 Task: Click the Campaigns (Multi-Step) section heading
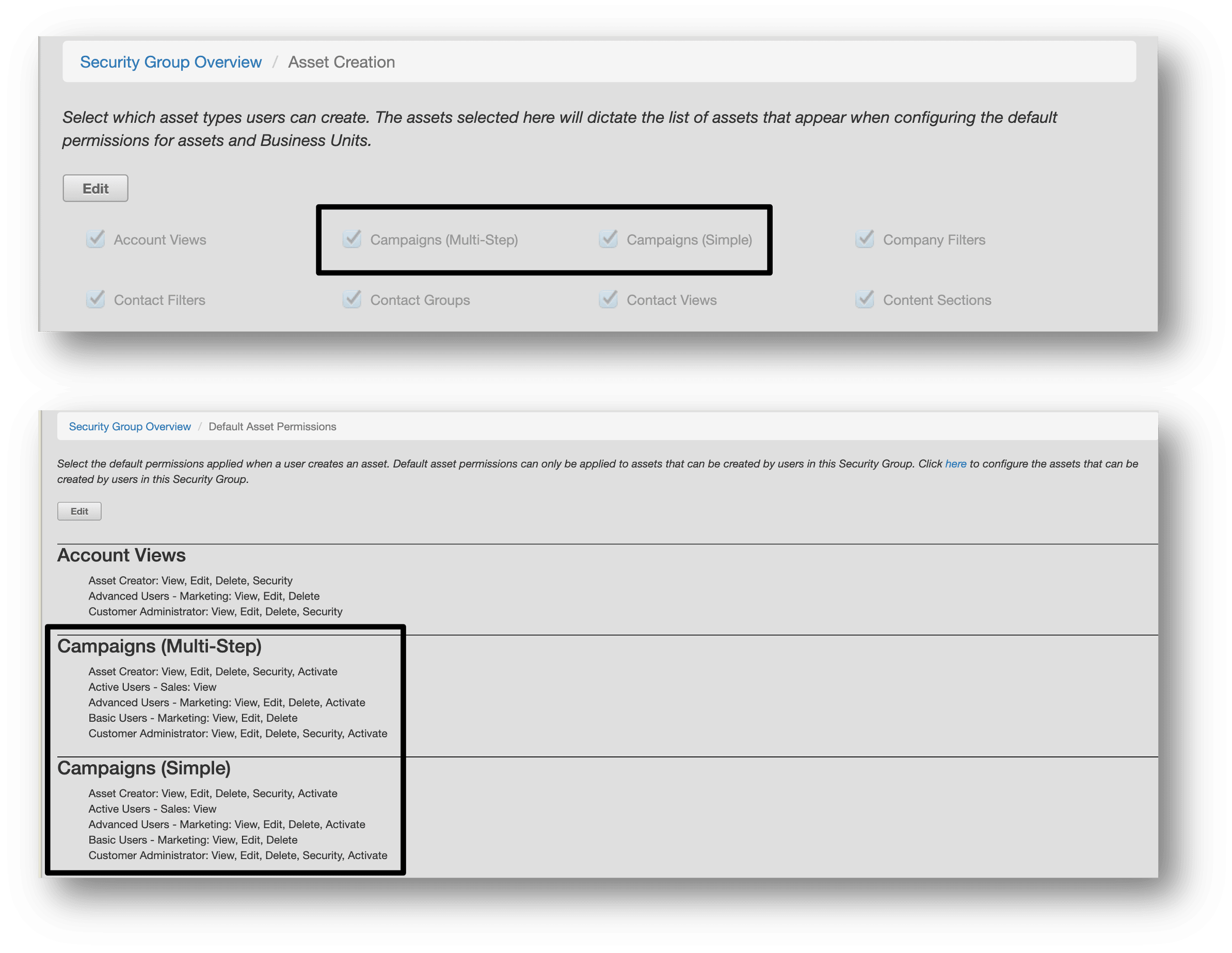click(160, 646)
